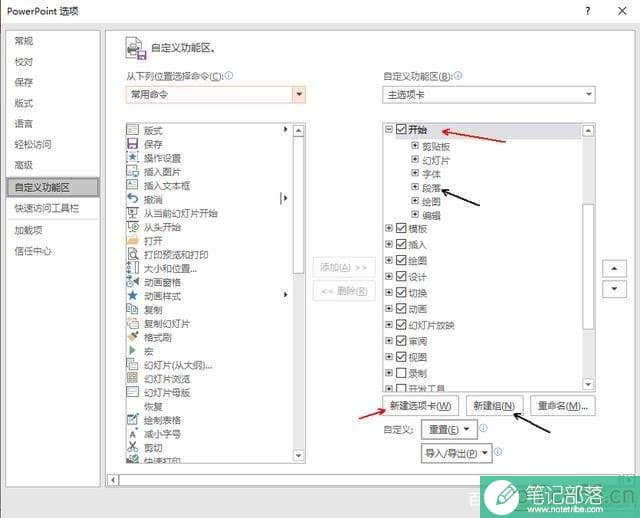The height and width of the screenshot is (518, 640).
Task: Uncheck the 幻灯片放映 tab checkbox
Action: pyautogui.click(x=401, y=325)
